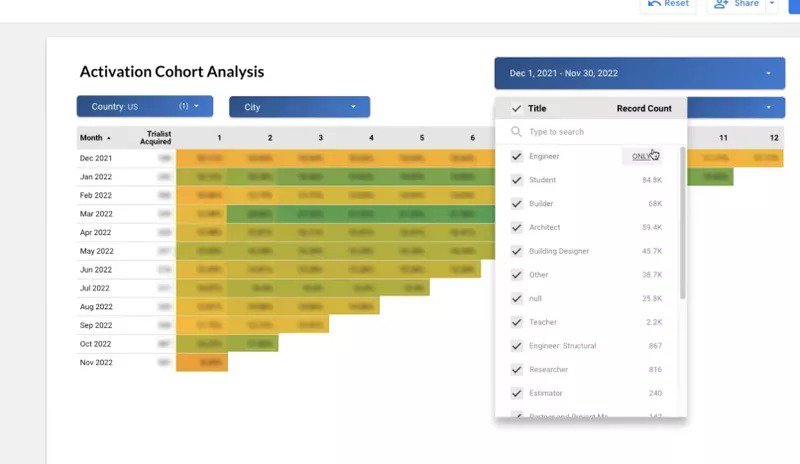800x464 pixels.
Task: Click the filter list vertical scrollbar
Action: pyautogui.click(x=683, y=220)
